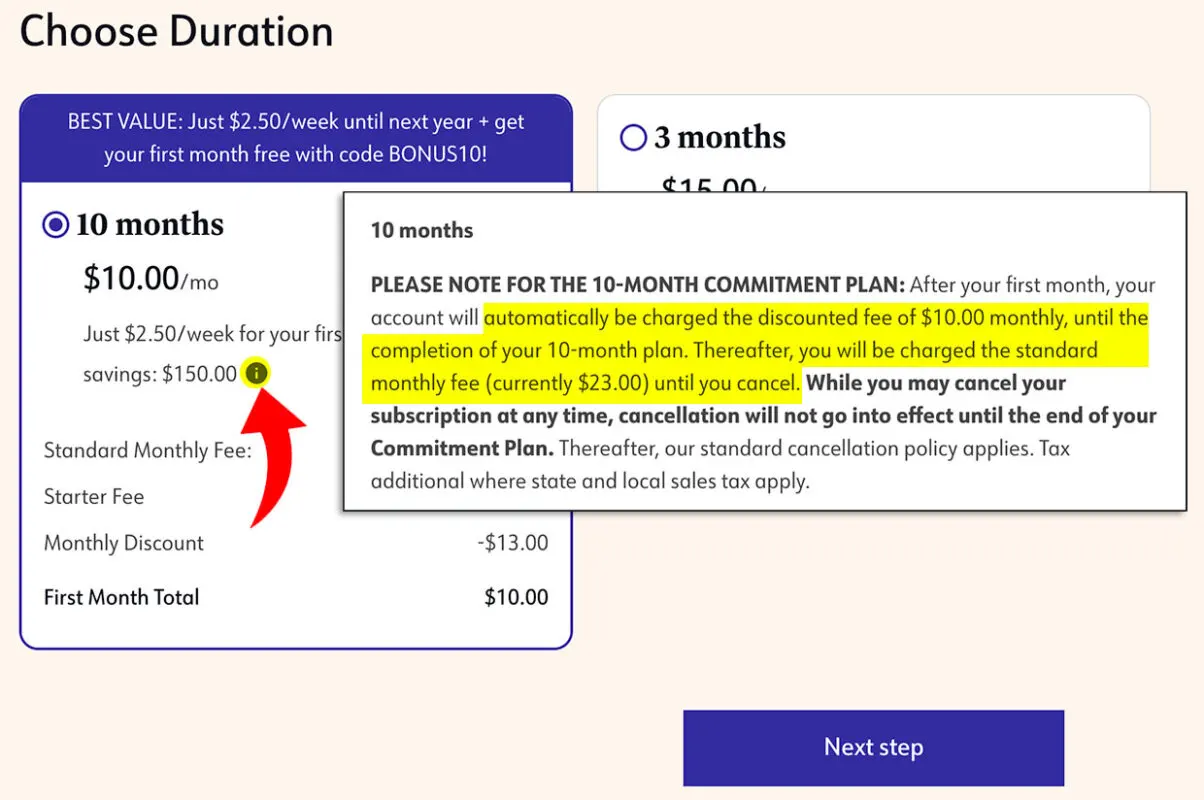
Task: Select the 3 months radio button
Action: (x=633, y=137)
